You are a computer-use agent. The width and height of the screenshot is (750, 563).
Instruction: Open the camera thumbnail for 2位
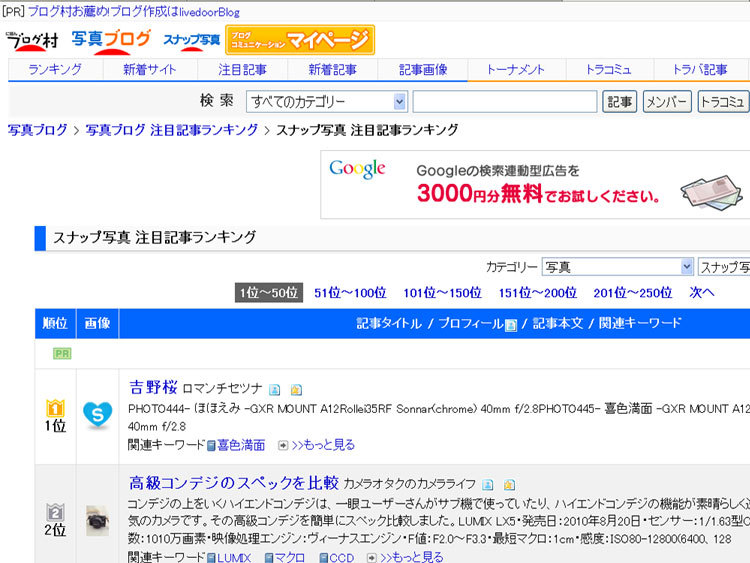(x=98, y=520)
